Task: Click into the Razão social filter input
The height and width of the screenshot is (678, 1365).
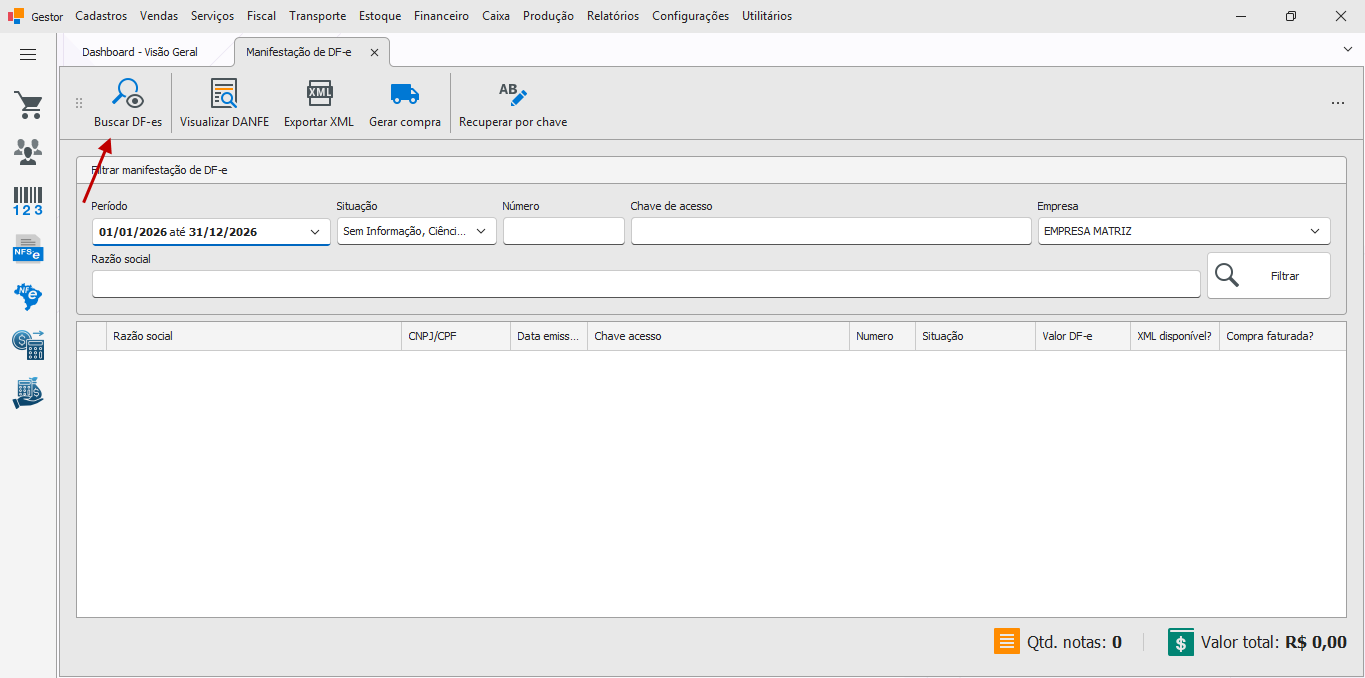Action: click(646, 284)
